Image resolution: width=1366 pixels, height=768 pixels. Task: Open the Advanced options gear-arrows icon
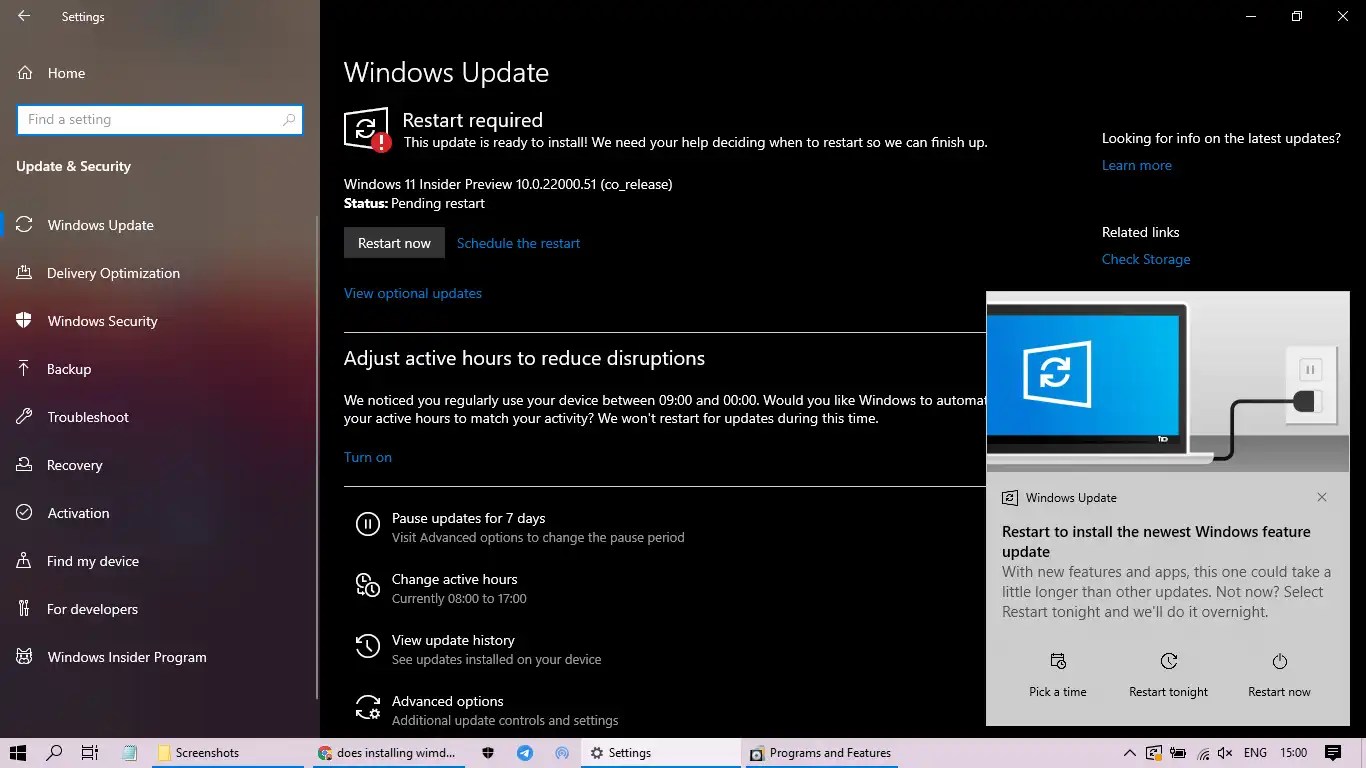368,707
